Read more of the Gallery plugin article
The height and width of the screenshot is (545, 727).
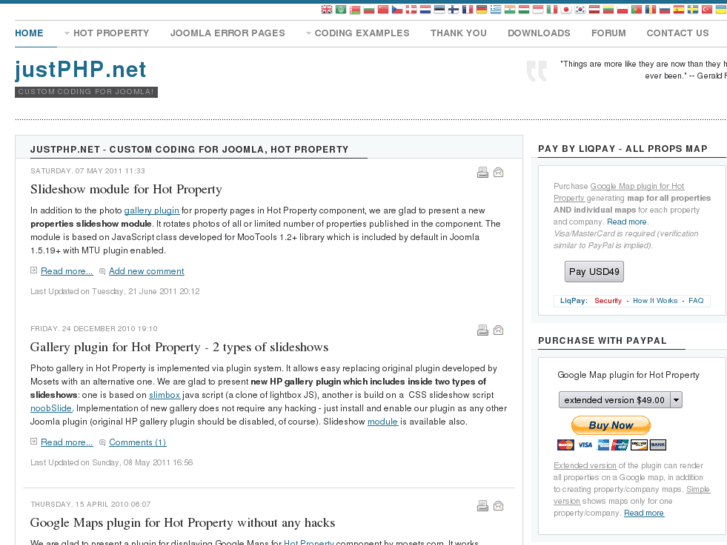(67, 442)
